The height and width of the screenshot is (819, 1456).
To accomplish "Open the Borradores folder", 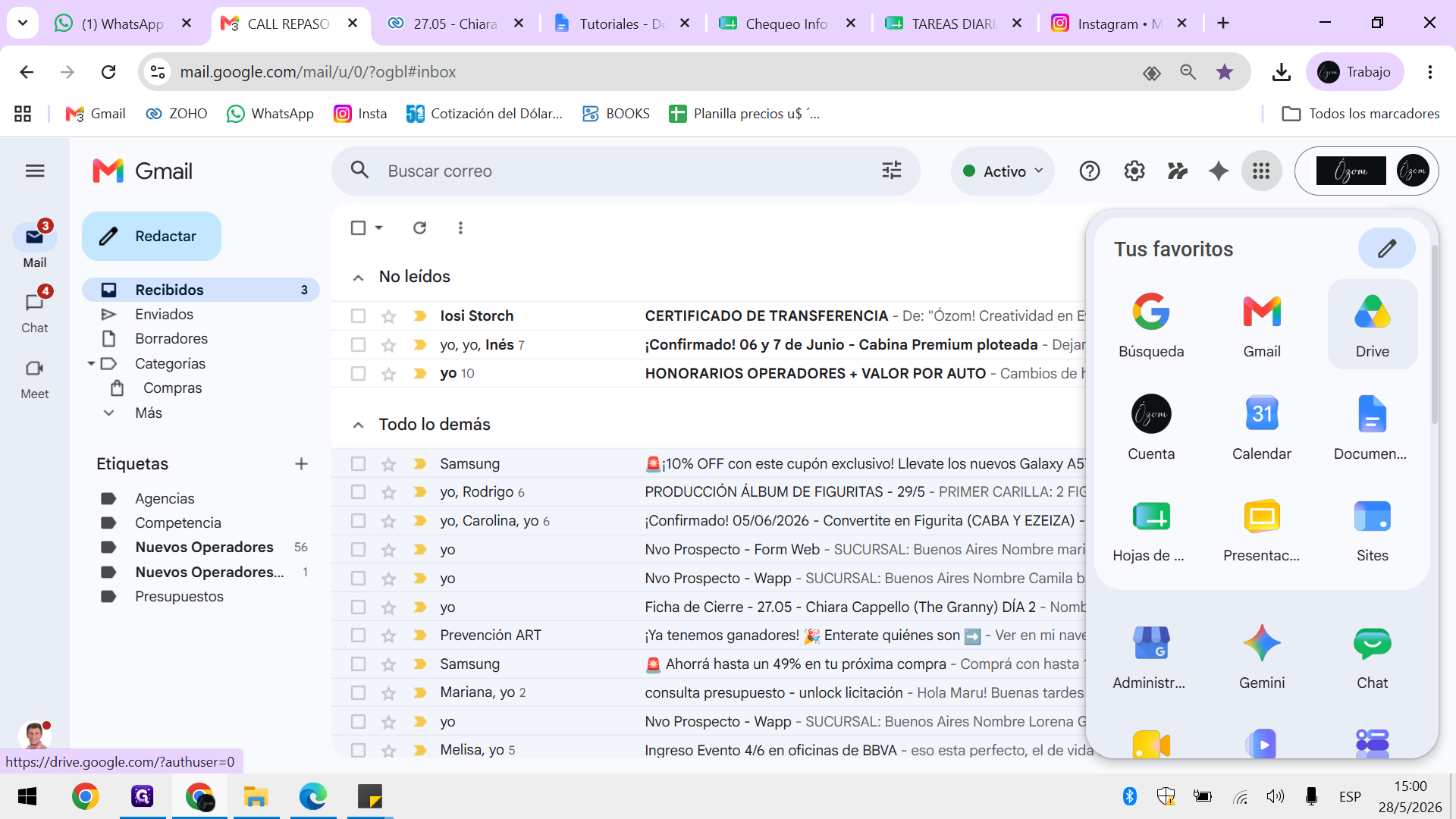I will [171, 339].
